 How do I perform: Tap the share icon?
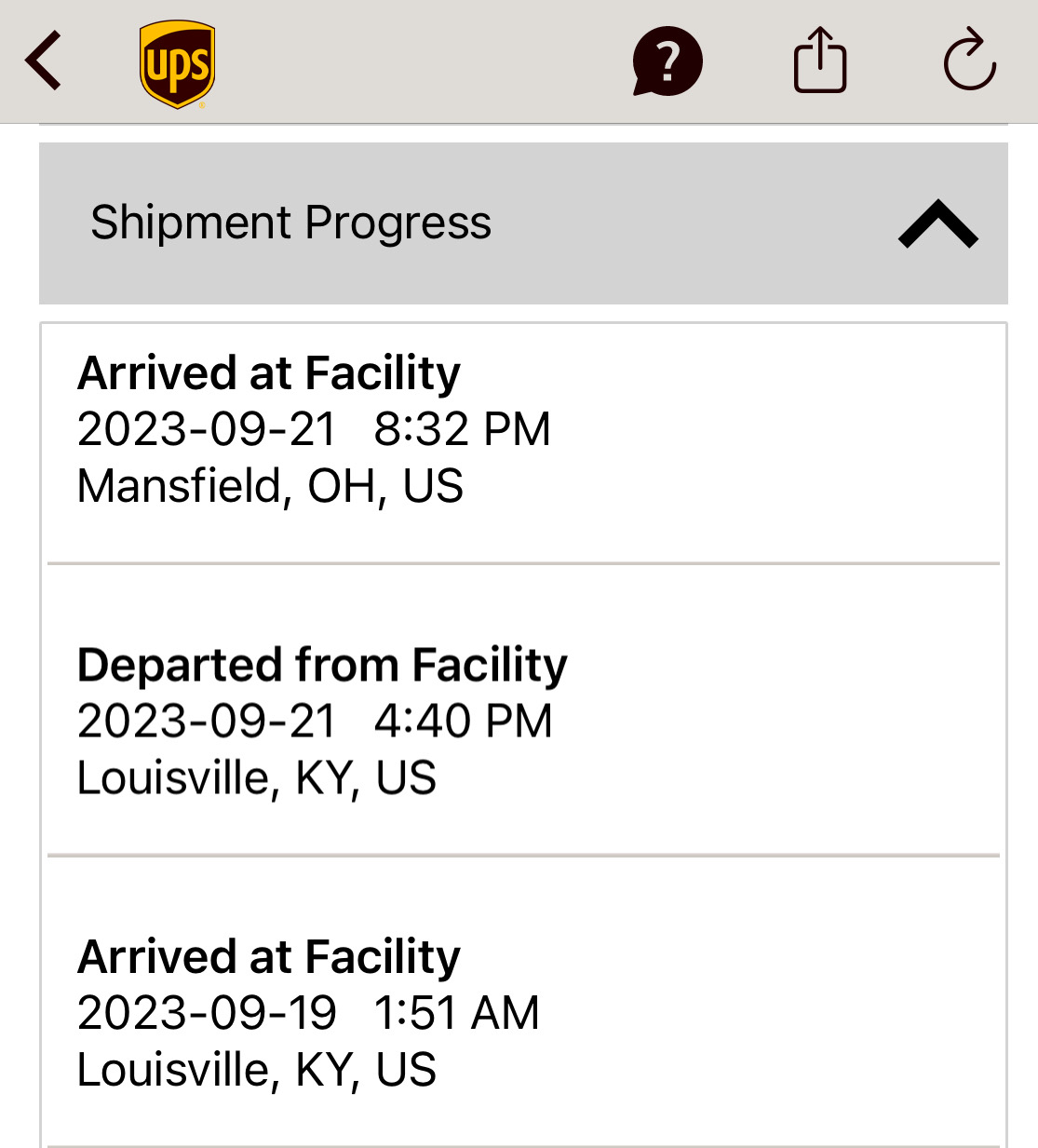coord(820,61)
